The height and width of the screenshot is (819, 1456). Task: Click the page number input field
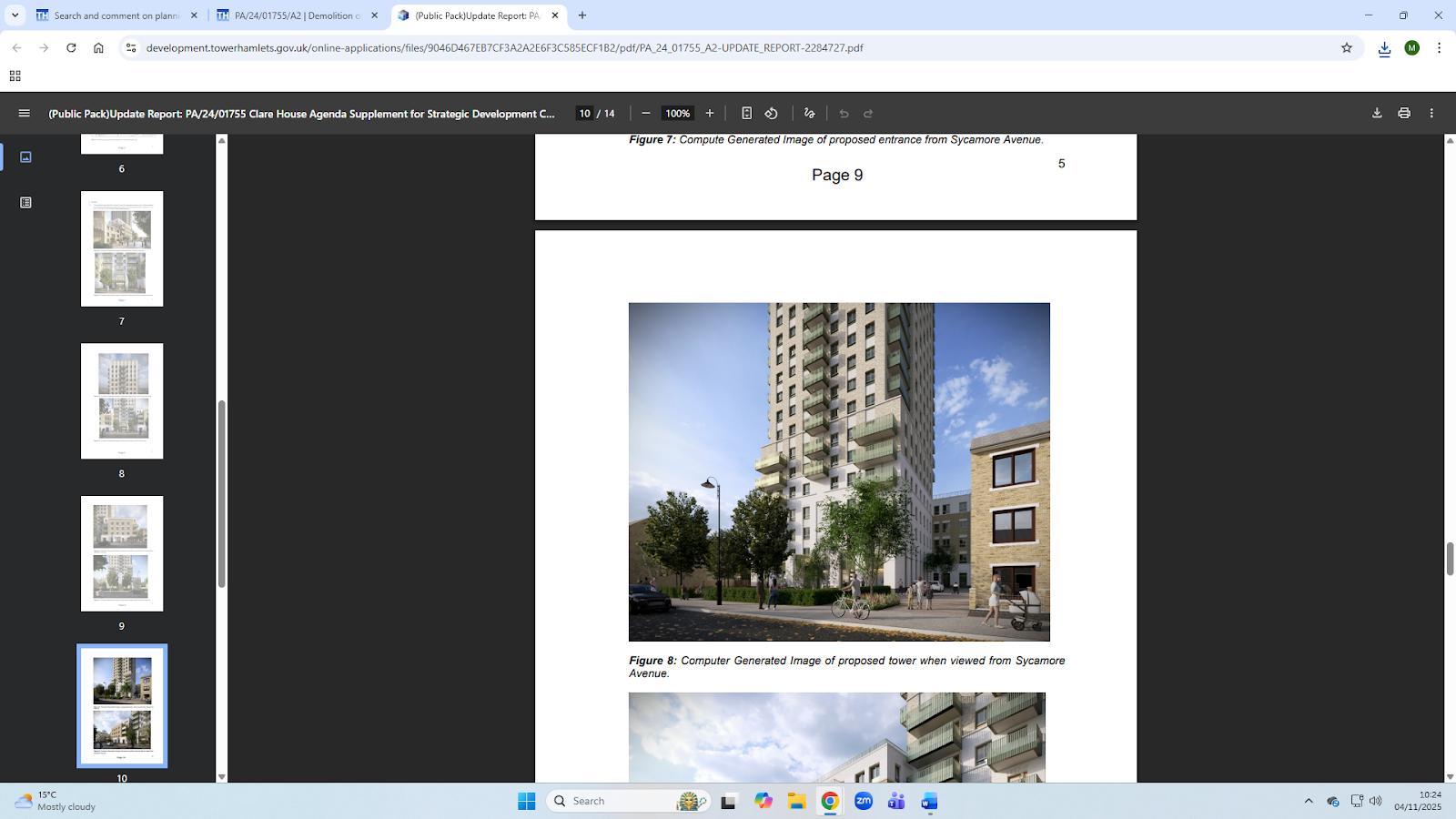(x=584, y=114)
